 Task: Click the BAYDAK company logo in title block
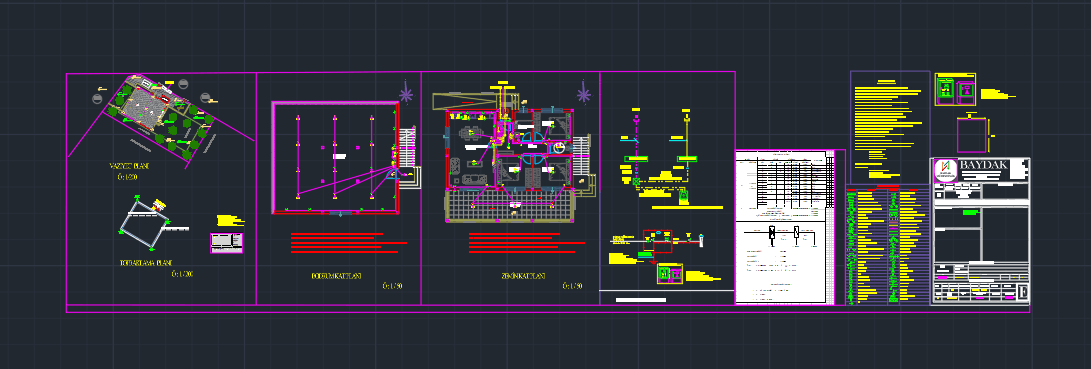click(946, 171)
